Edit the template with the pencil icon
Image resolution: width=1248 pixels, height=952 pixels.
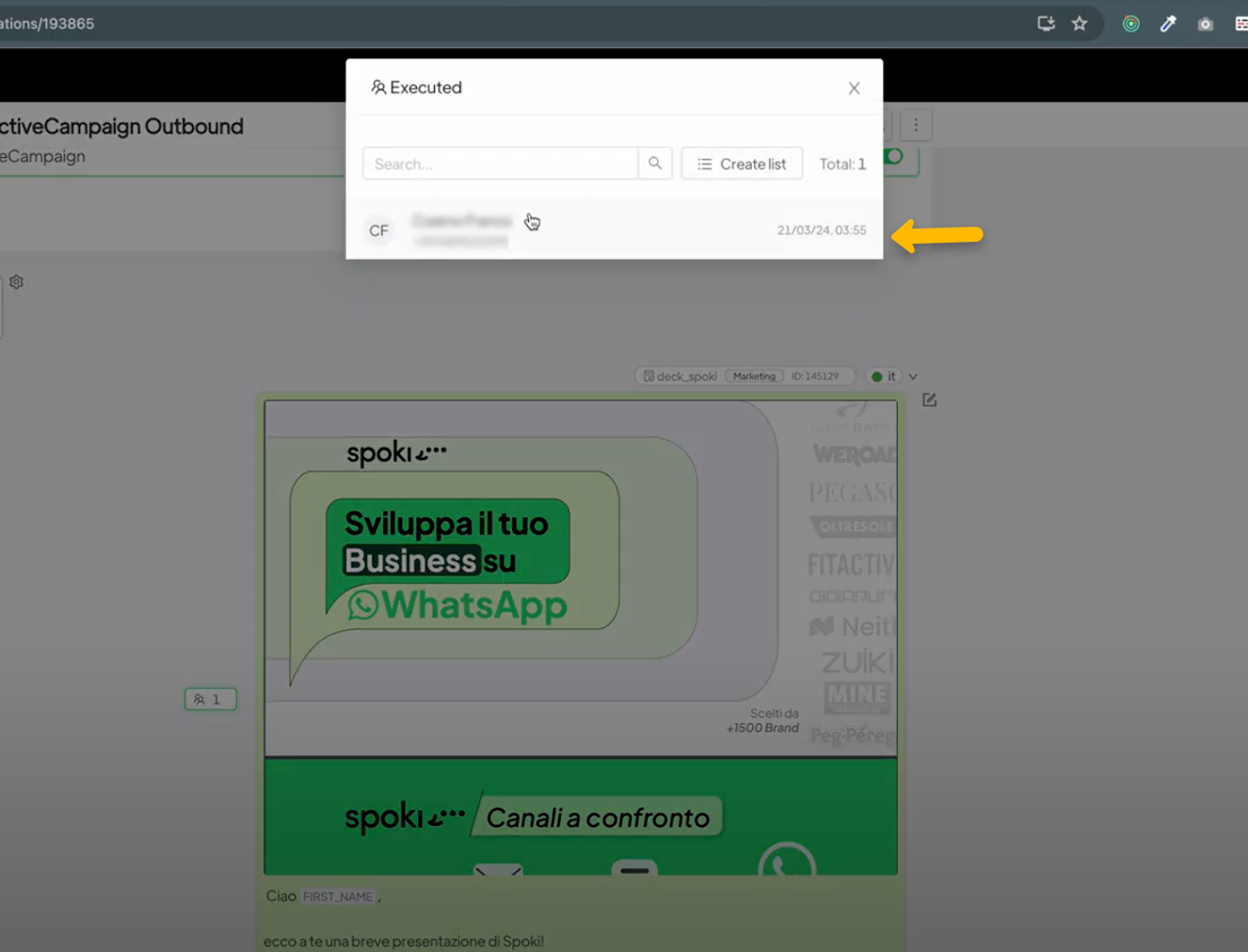(930, 400)
